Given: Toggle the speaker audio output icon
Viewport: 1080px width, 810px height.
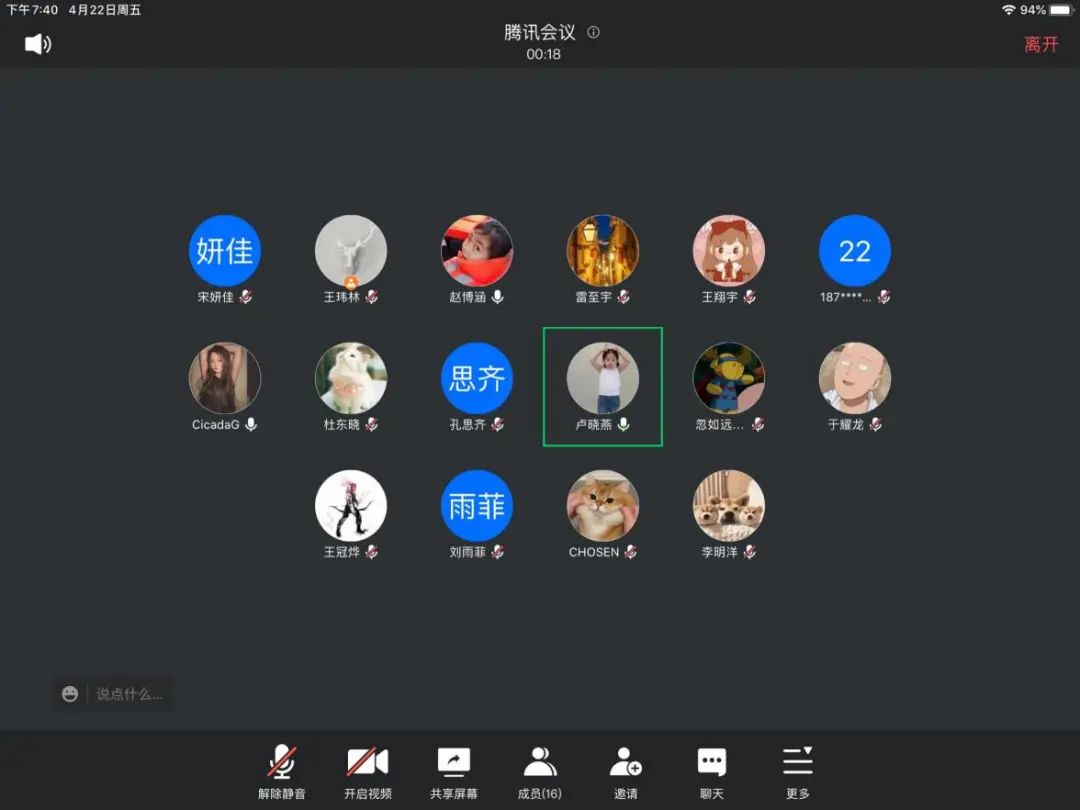Looking at the screenshot, I should pos(38,44).
